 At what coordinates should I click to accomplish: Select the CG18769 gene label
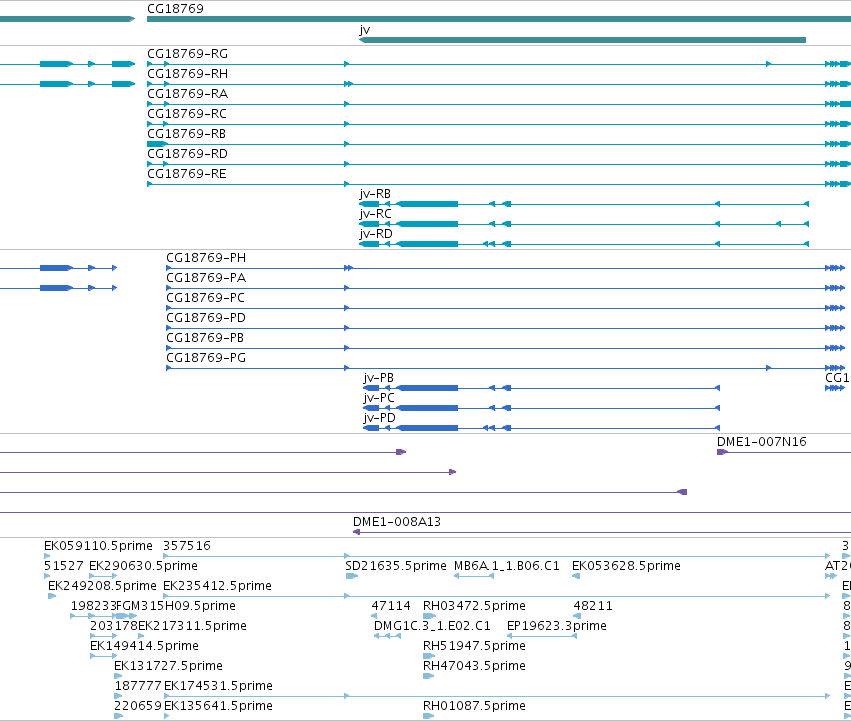click(x=175, y=9)
